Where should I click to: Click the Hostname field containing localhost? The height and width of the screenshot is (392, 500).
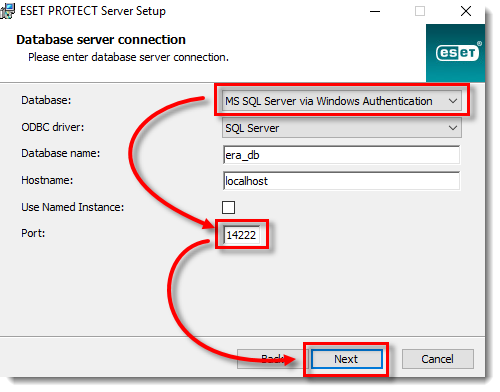coord(341,181)
